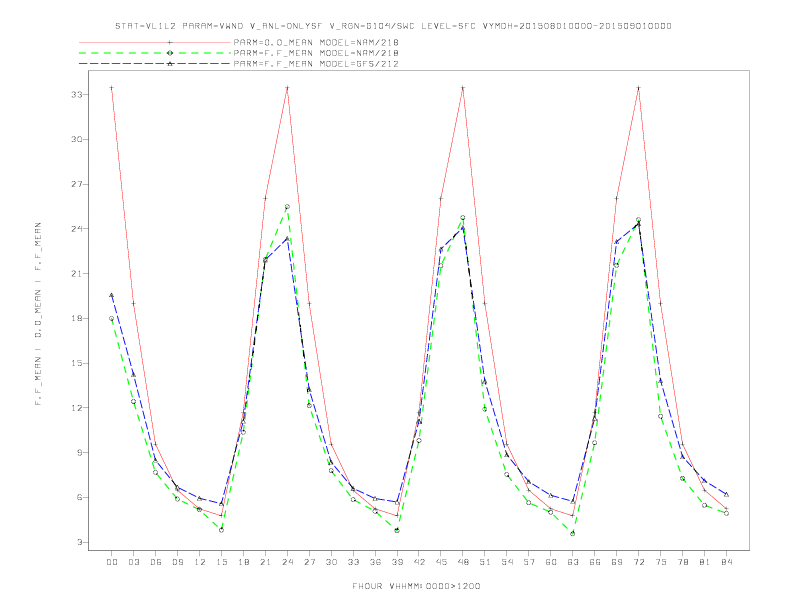Click x-axis tick label 03

(133, 562)
